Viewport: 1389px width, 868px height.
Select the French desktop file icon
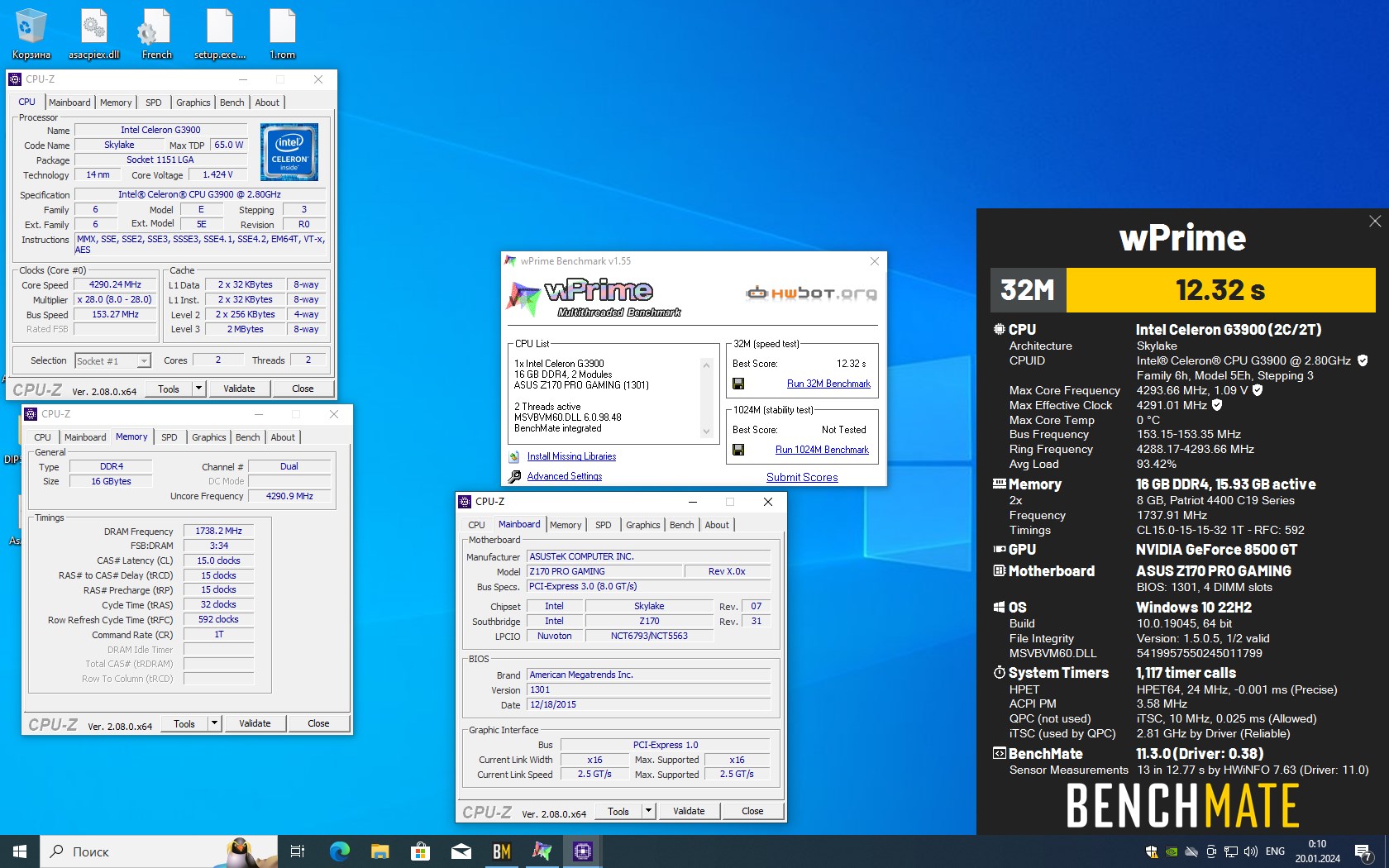tap(156, 34)
